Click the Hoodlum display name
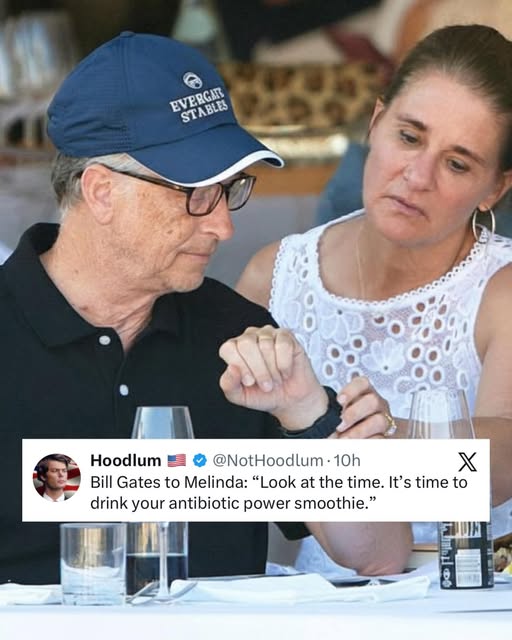The width and height of the screenshot is (512, 640). 125,460
